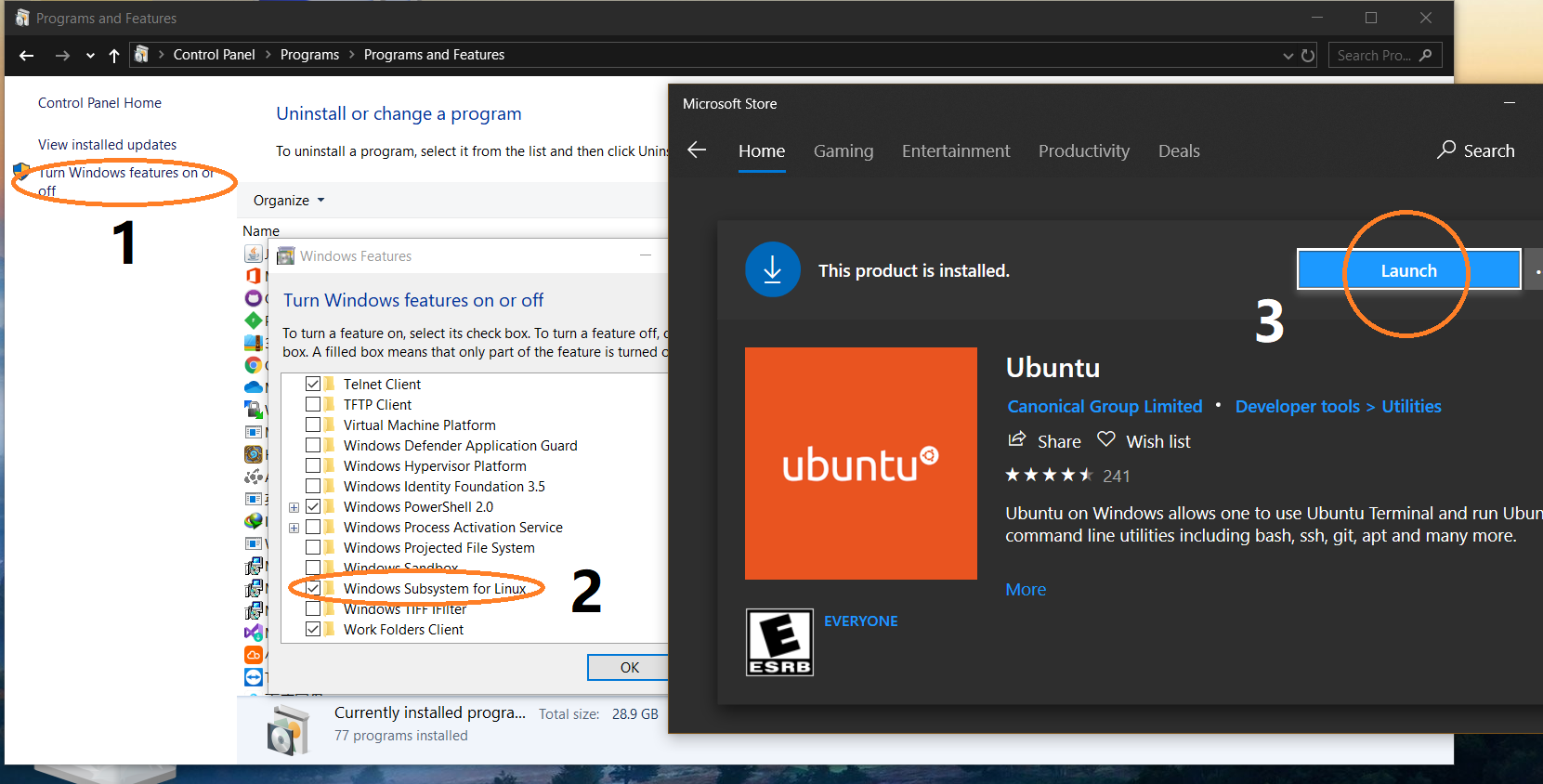
Task: Click the Search magnifier in Microsoft Store
Action: (1446, 150)
